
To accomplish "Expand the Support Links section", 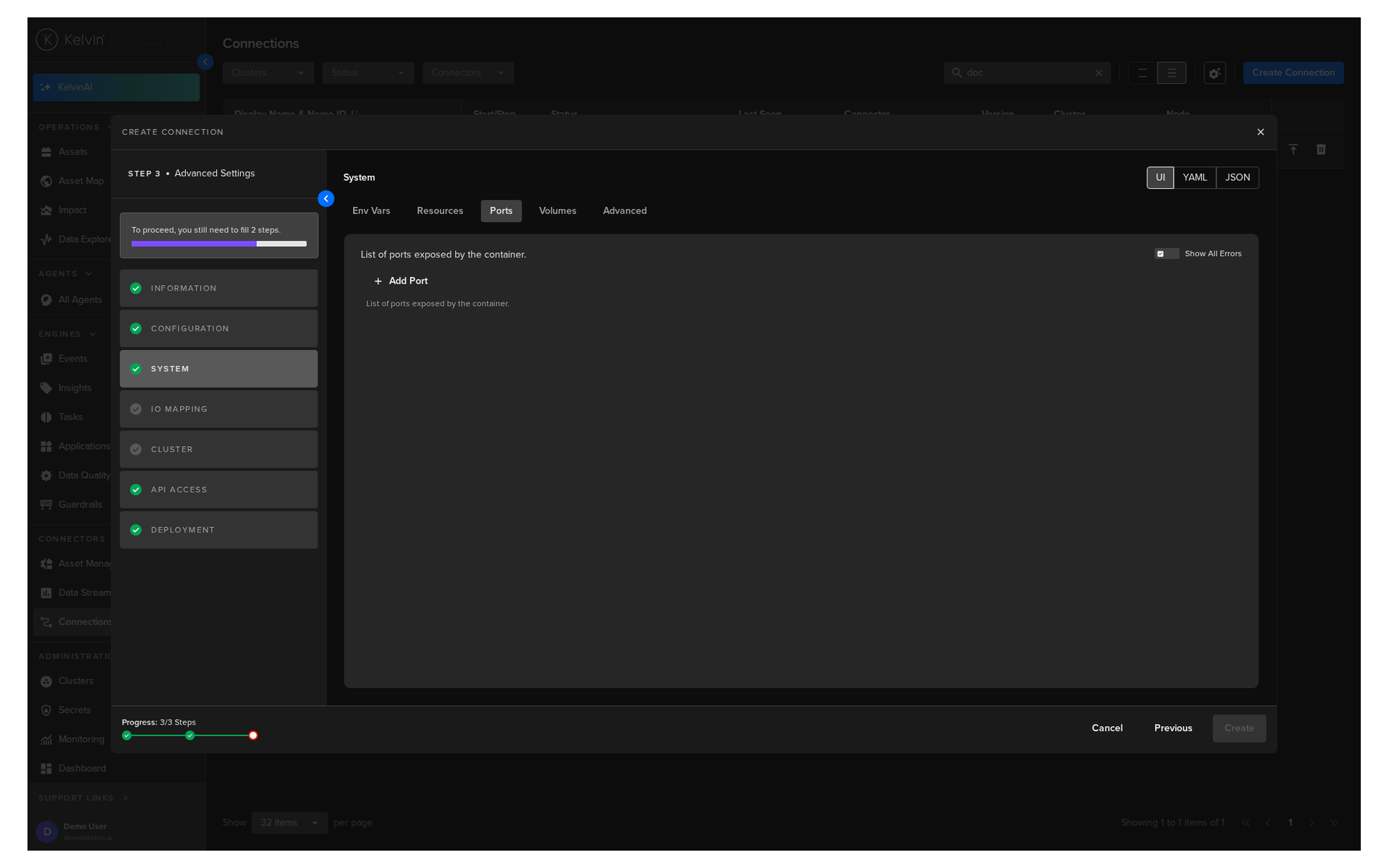I will 125,798.
